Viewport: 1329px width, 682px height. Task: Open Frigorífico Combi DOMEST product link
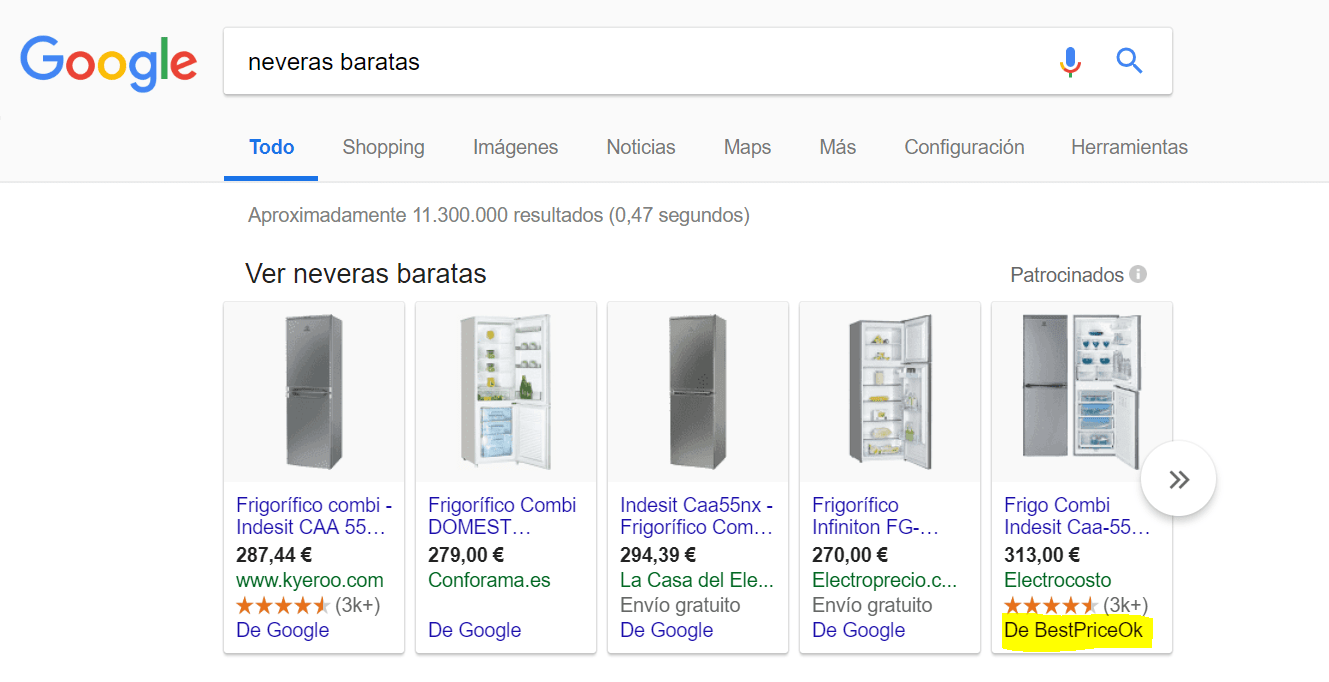(502, 516)
